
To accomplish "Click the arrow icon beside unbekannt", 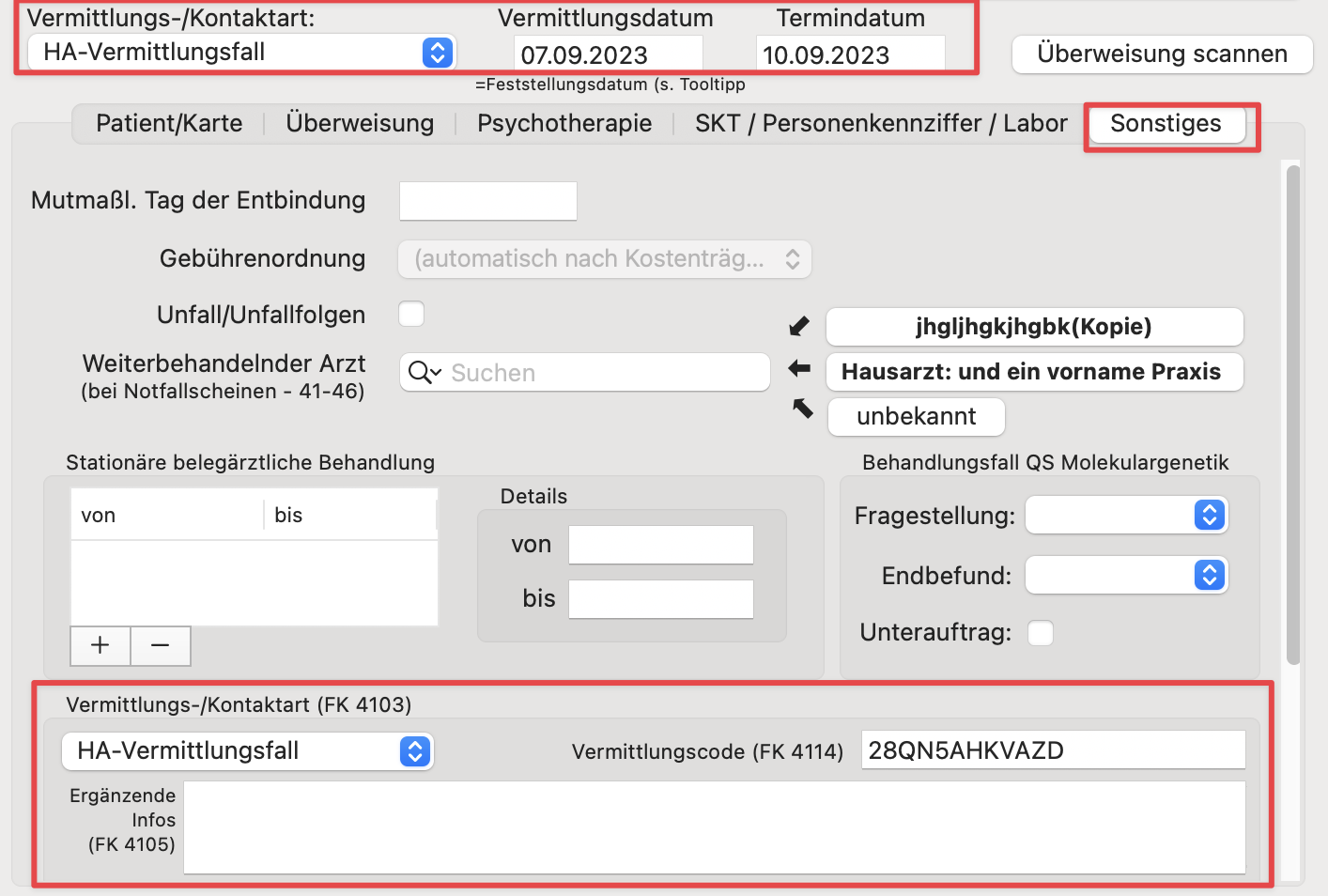I will (x=802, y=409).
